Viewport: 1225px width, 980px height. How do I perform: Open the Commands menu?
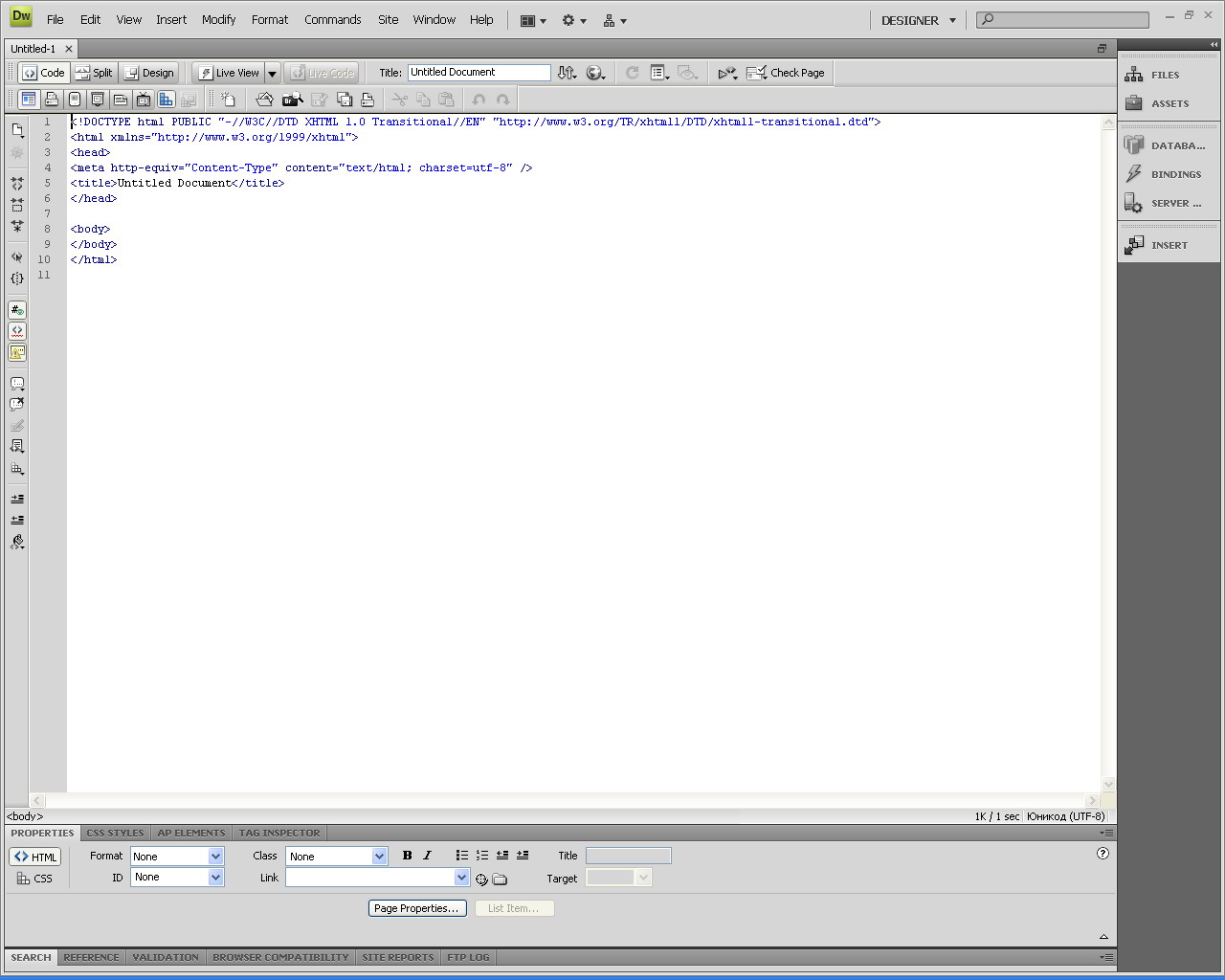[x=333, y=19]
